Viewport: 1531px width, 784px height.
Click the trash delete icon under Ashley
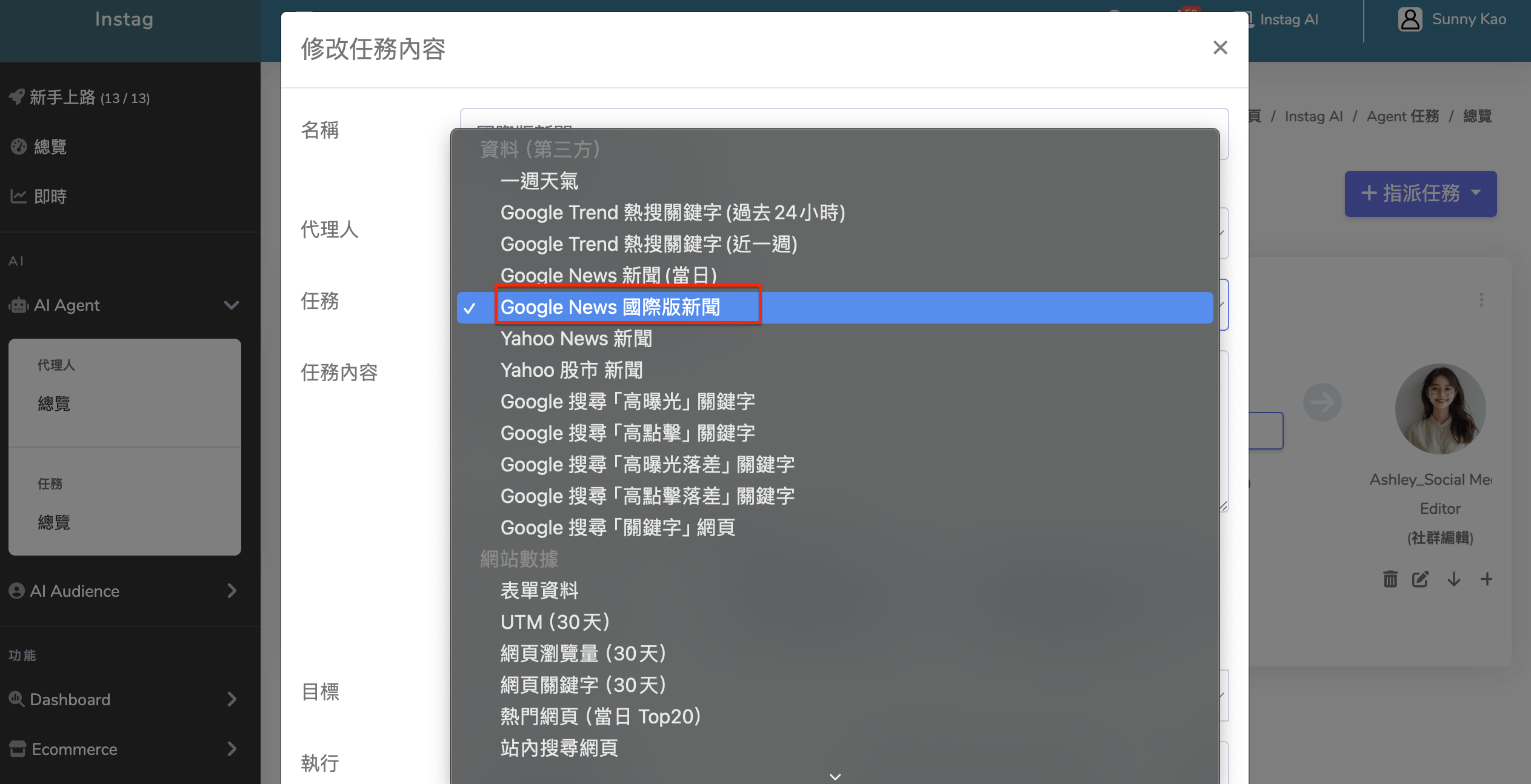click(1390, 579)
